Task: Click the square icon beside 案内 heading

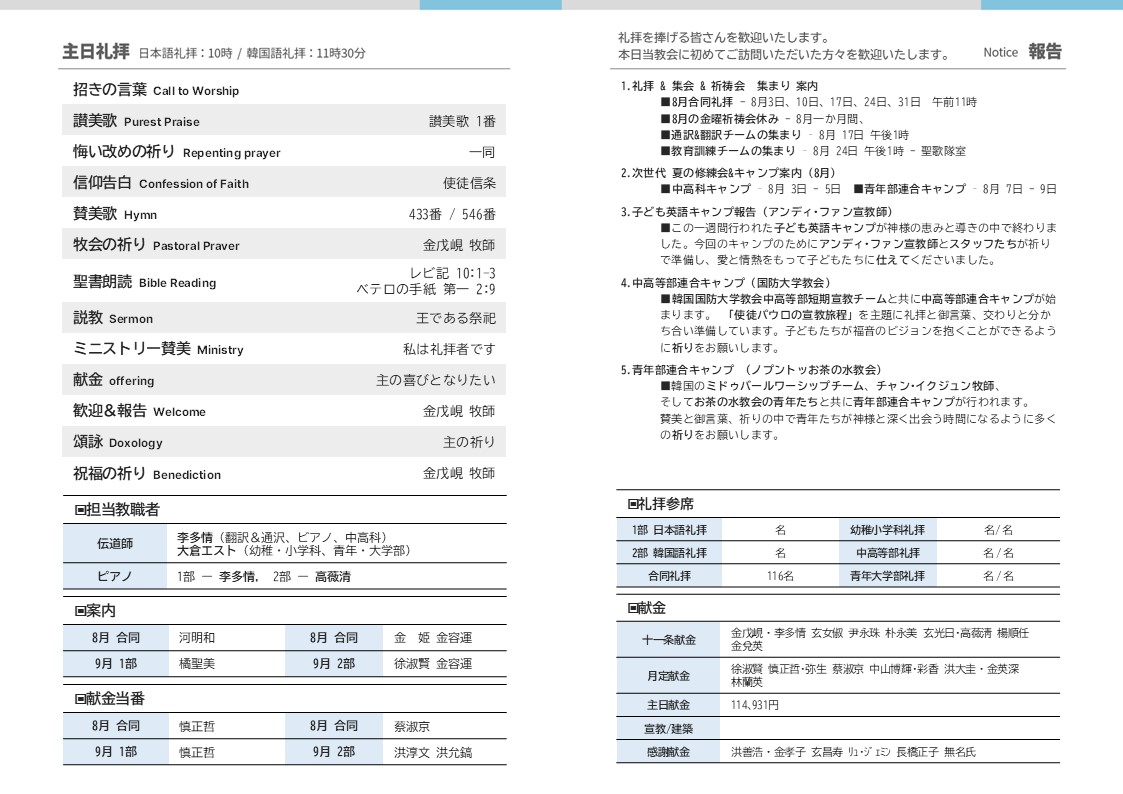Action: (81, 611)
